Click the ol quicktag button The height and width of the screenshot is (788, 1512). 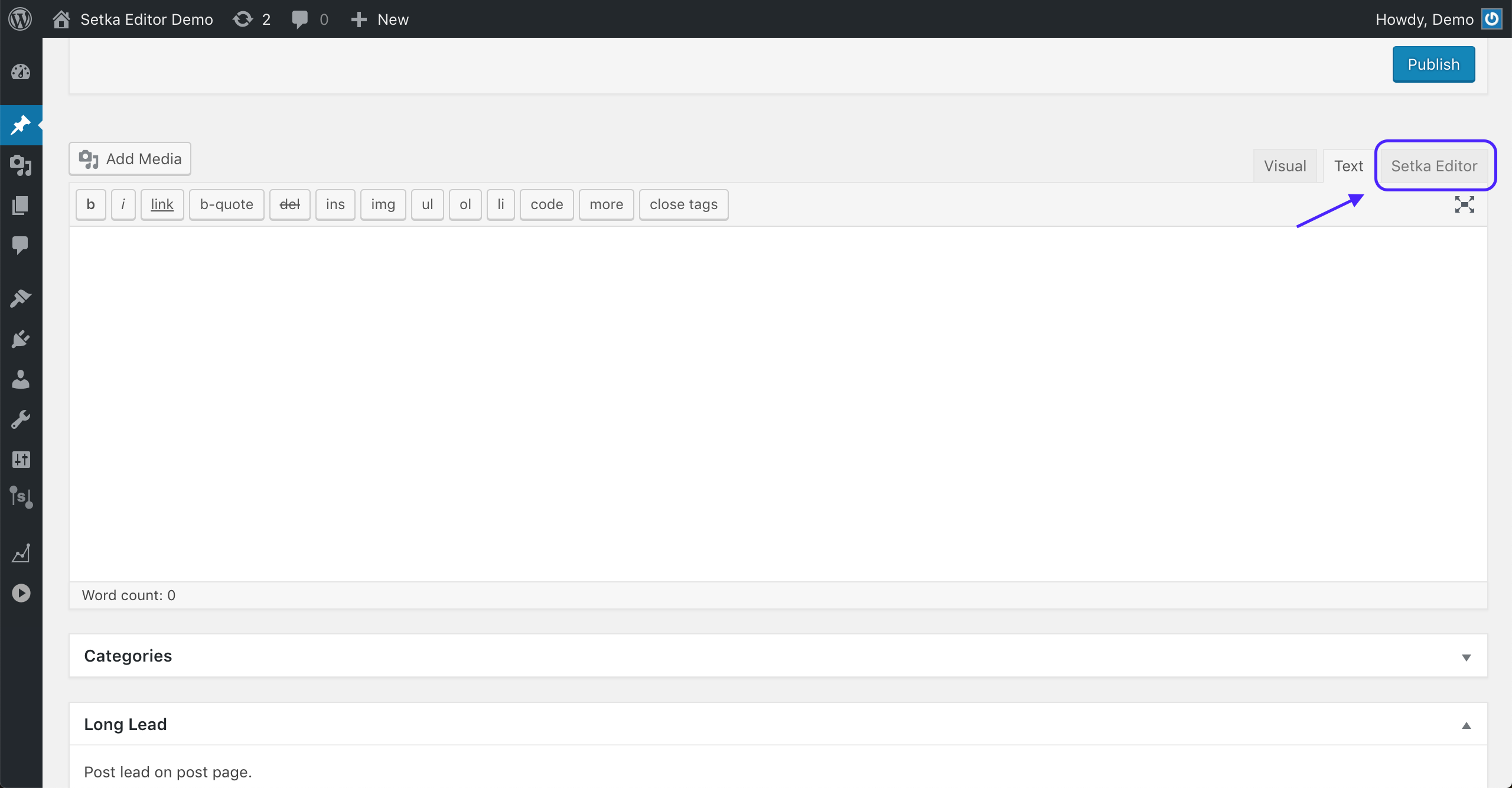(x=465, y=204)
